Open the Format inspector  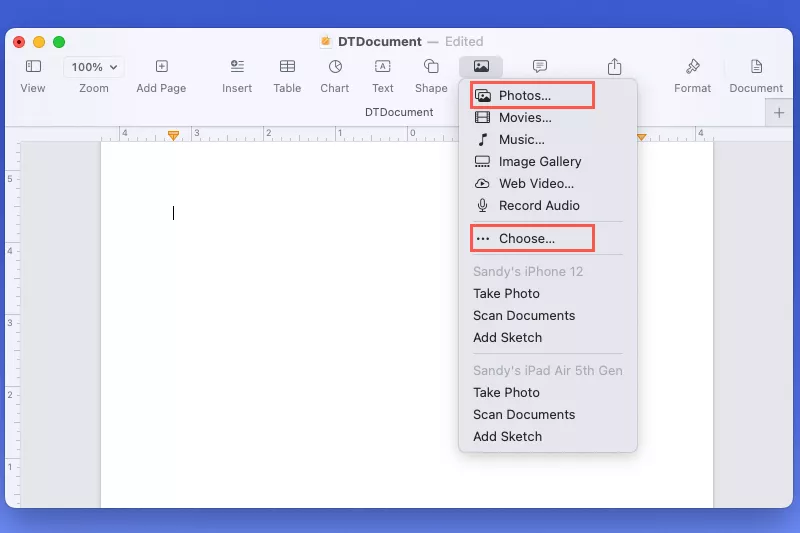692,76
